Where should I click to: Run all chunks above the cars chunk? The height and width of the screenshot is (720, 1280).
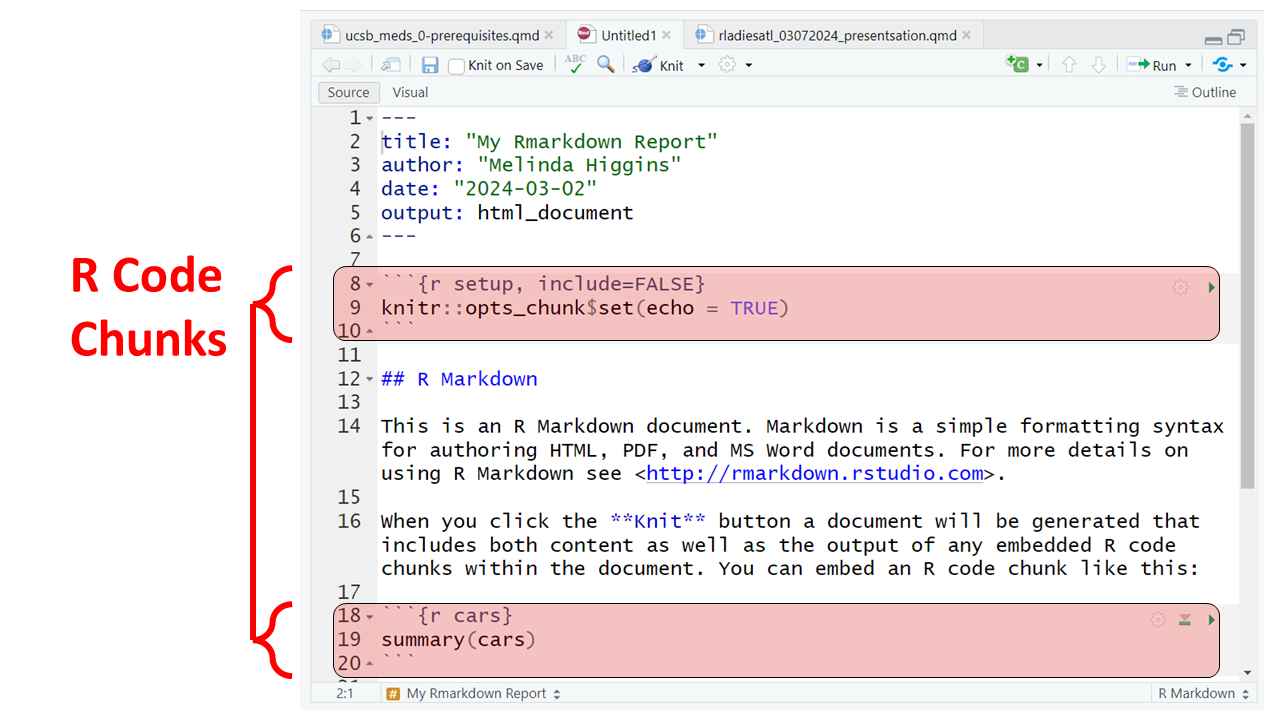coord(1185,620)
